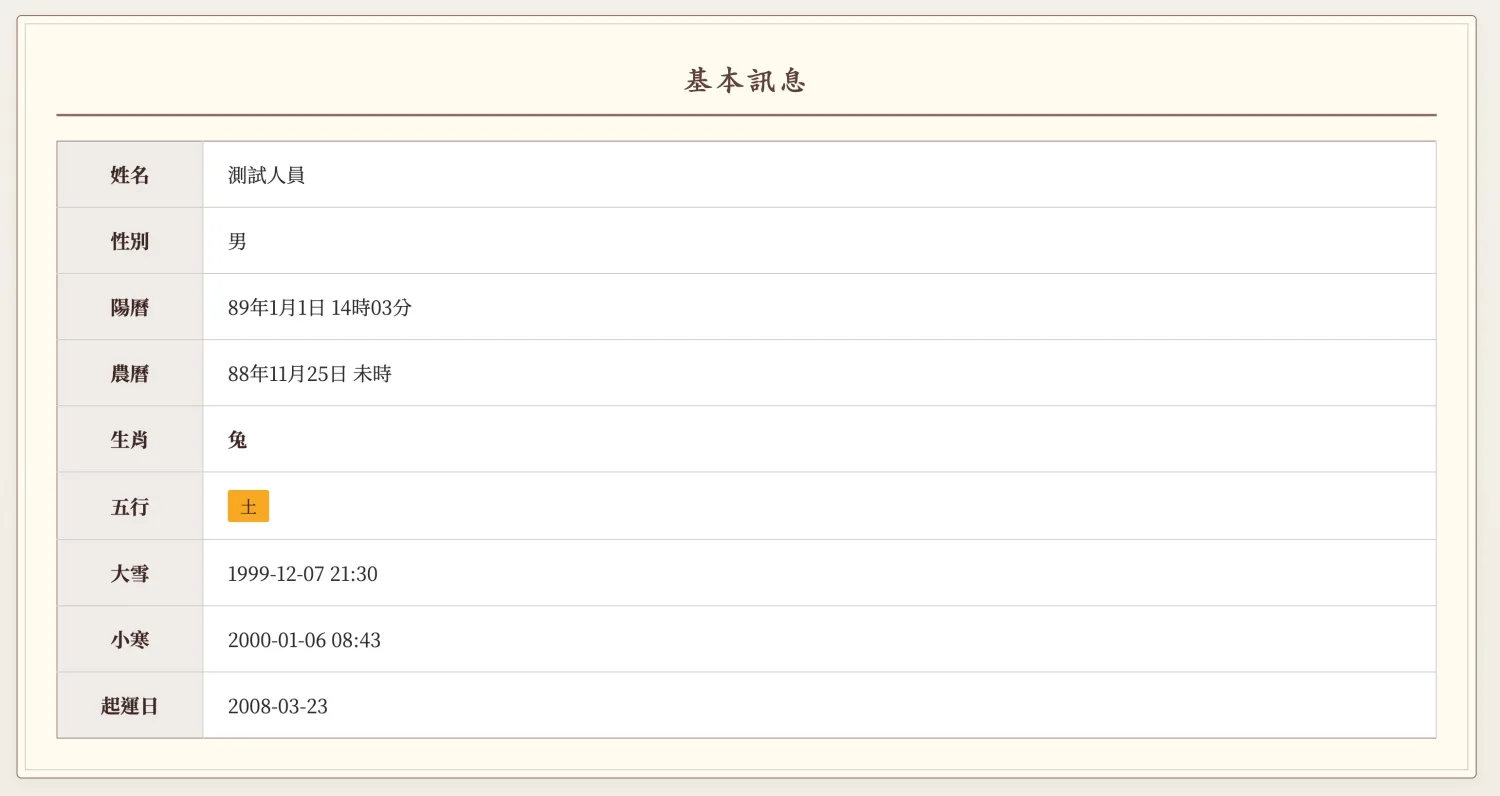Select the 小寒 row label

click(x=130, y=639)
